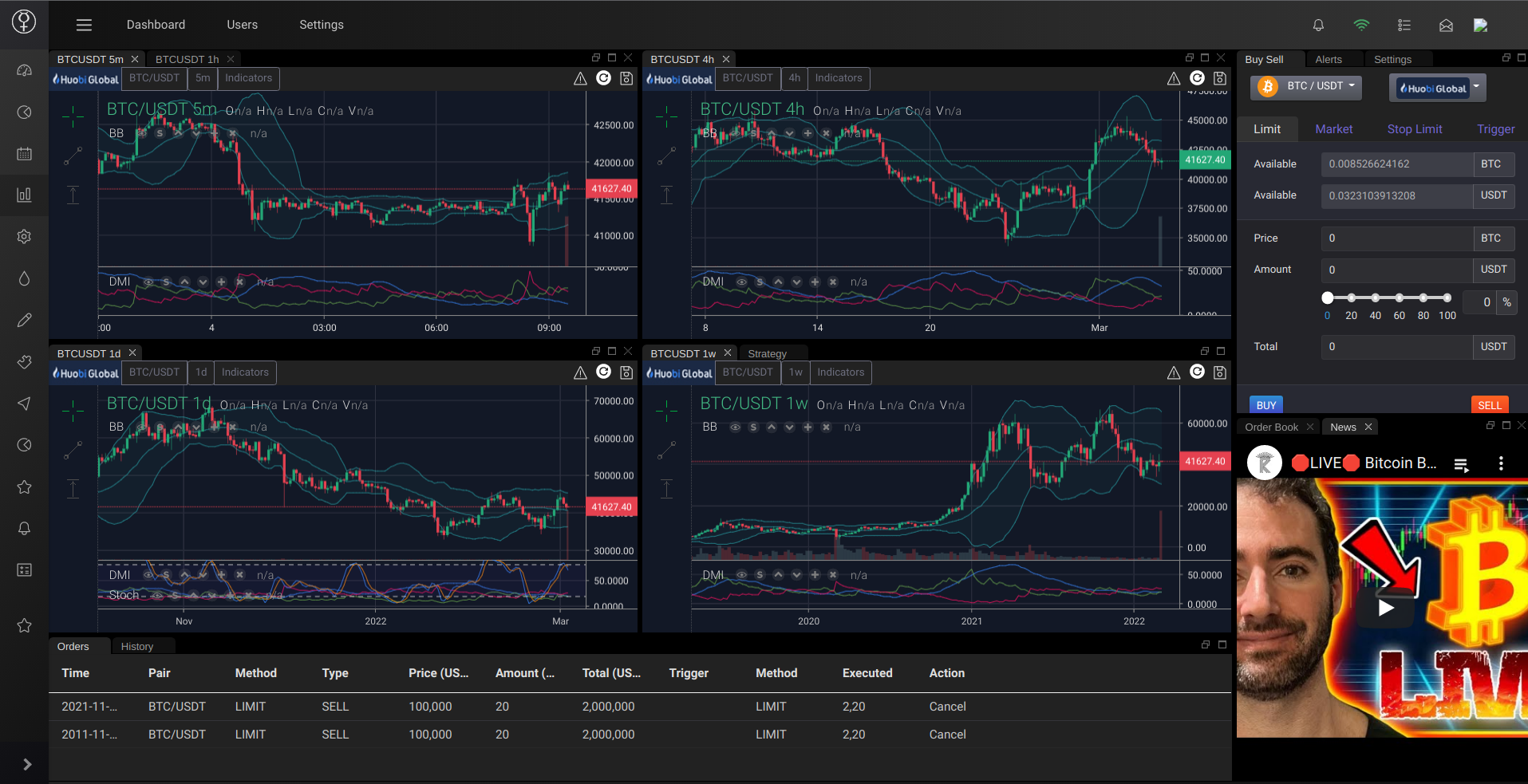Switch to BTCUSDT 1h chart tab

click(187, 59)
